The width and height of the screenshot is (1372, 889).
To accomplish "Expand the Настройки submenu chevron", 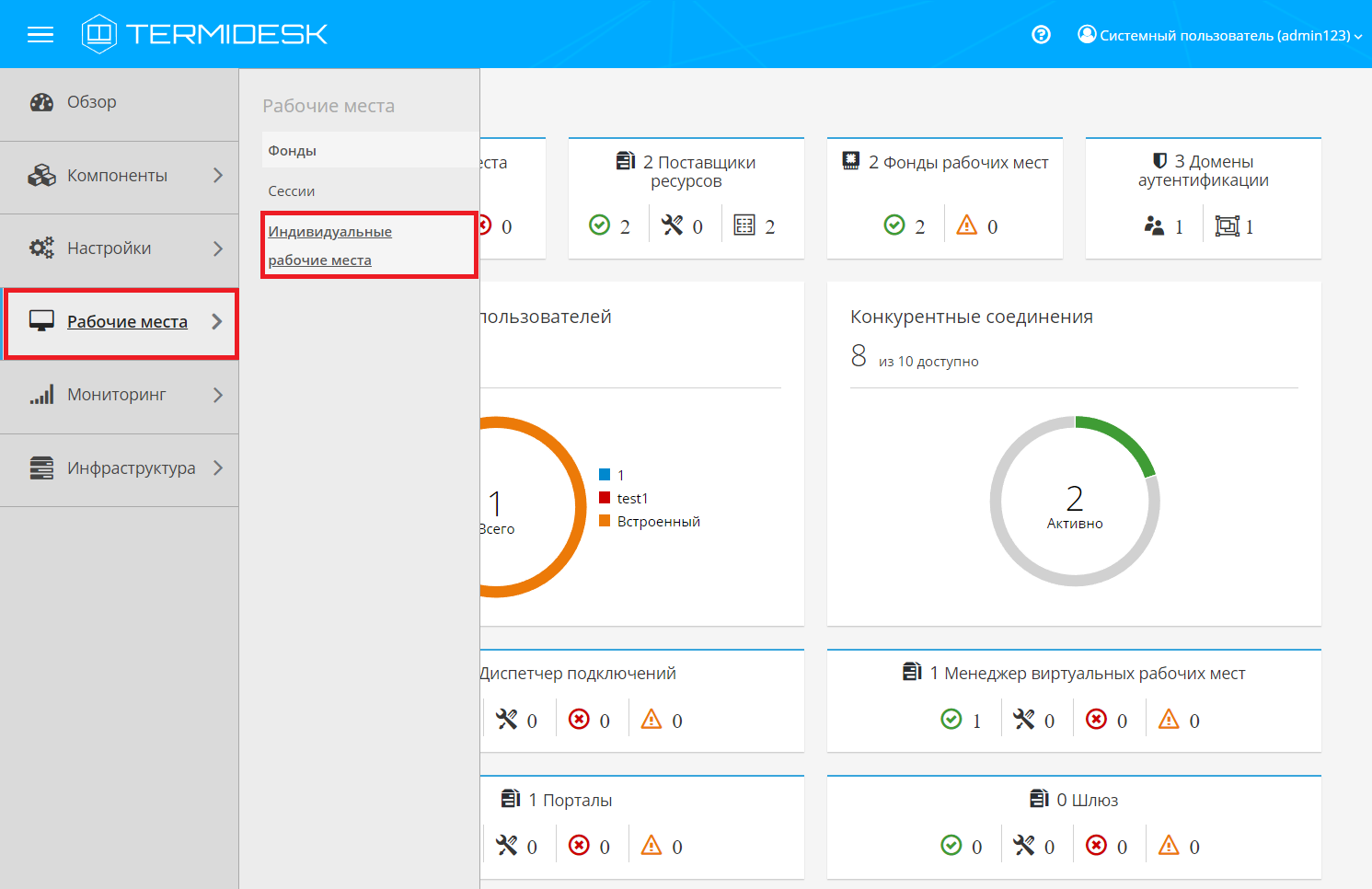I will [218, 248].
